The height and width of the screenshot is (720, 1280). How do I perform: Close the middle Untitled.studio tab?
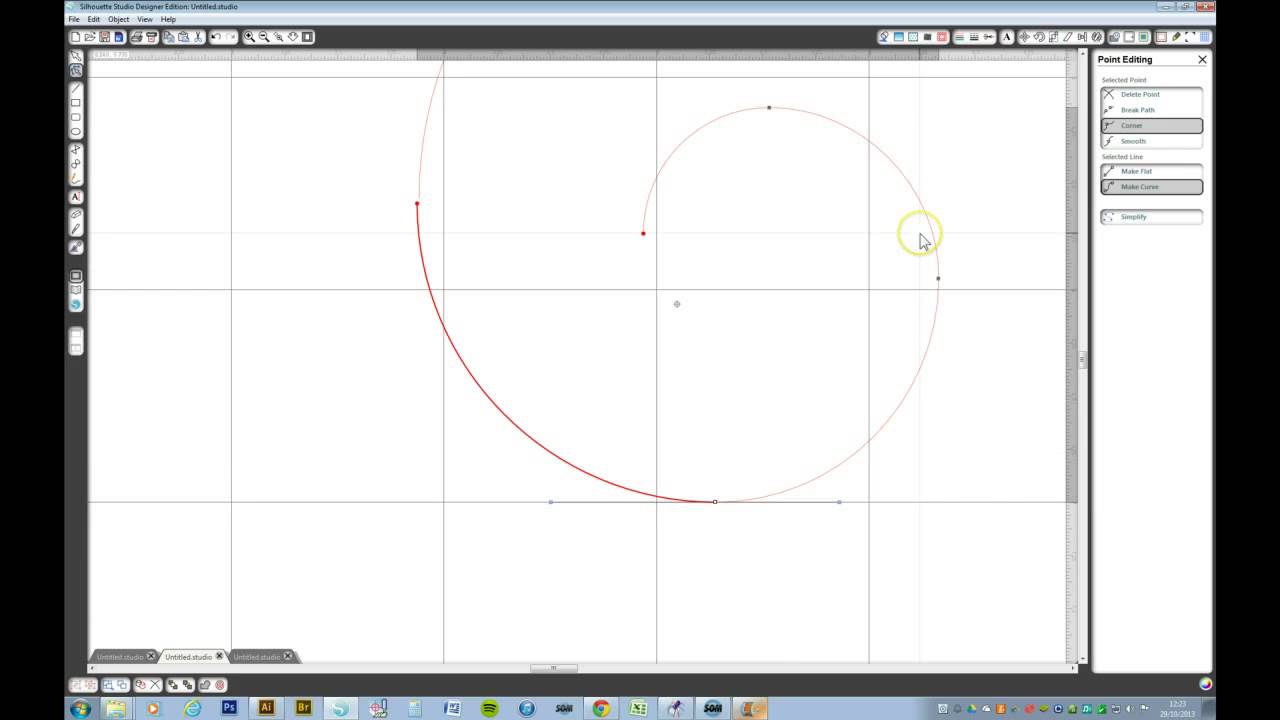(220, 657)
